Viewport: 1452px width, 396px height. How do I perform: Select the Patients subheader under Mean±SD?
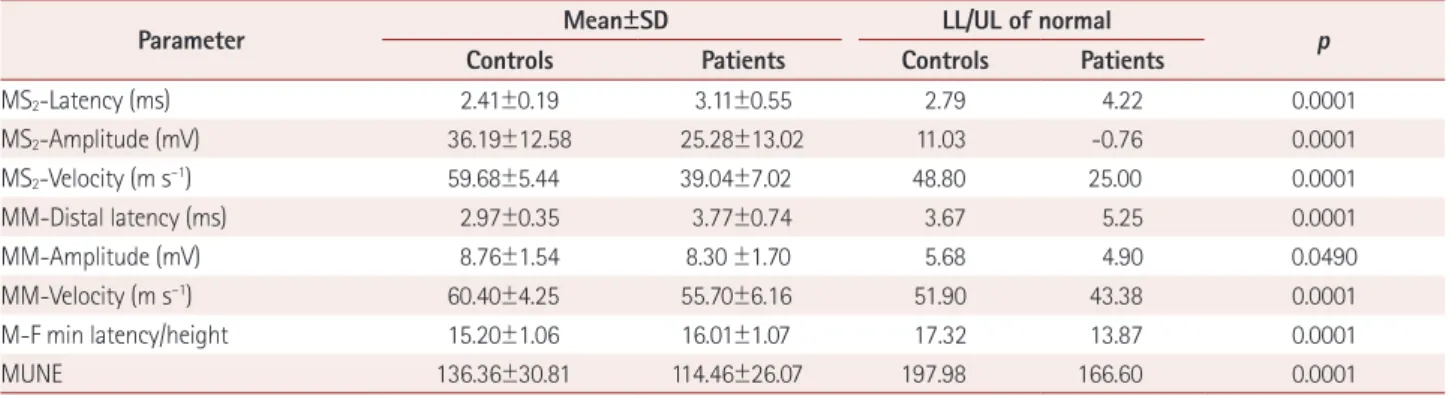point(741,61)
